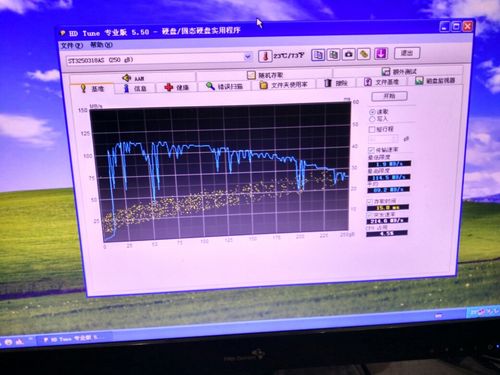Click the Exit (退出) button
Screen dimensions: 500x375
pyautogui.click(x=407, y=53)
